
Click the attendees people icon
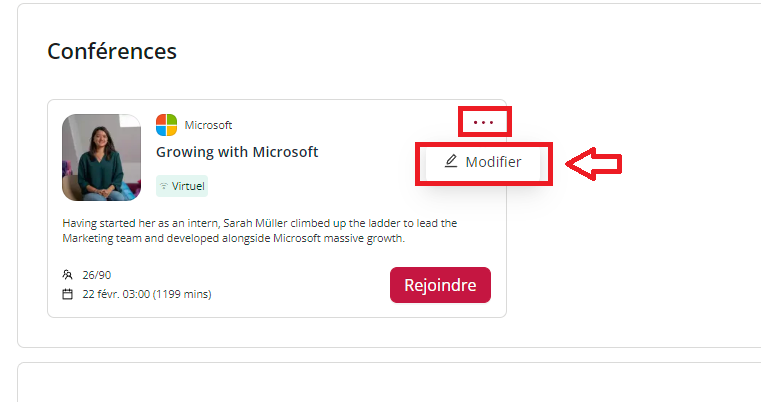tap(67, 275)
